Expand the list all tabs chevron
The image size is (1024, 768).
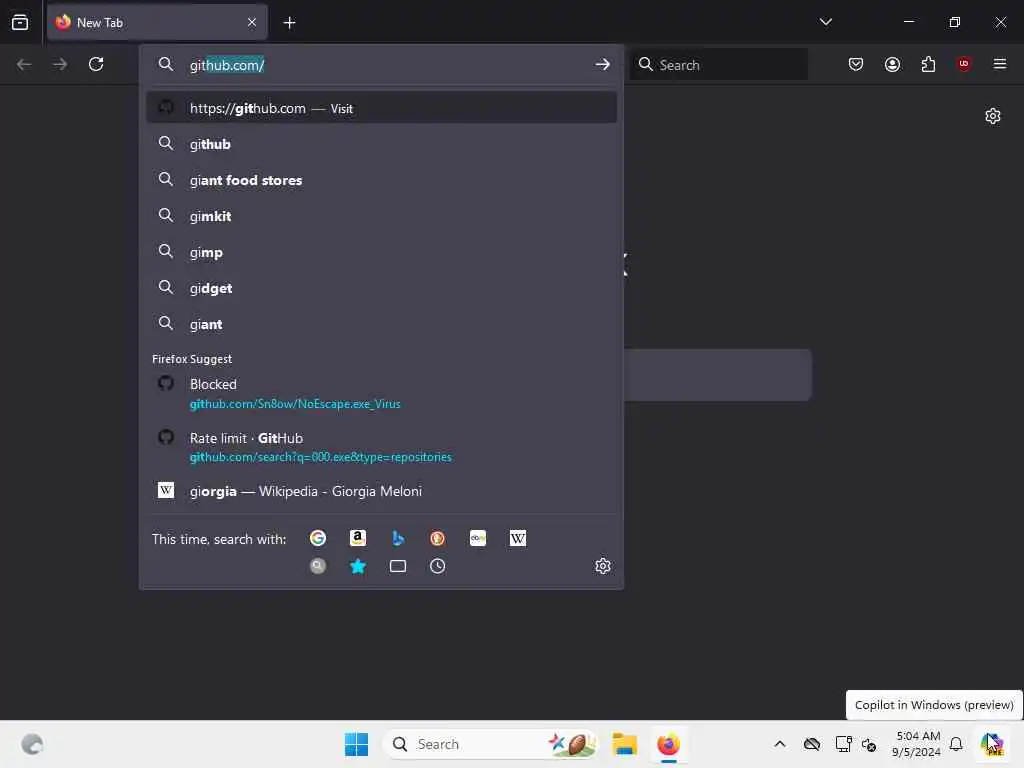[x=825, y=22]
